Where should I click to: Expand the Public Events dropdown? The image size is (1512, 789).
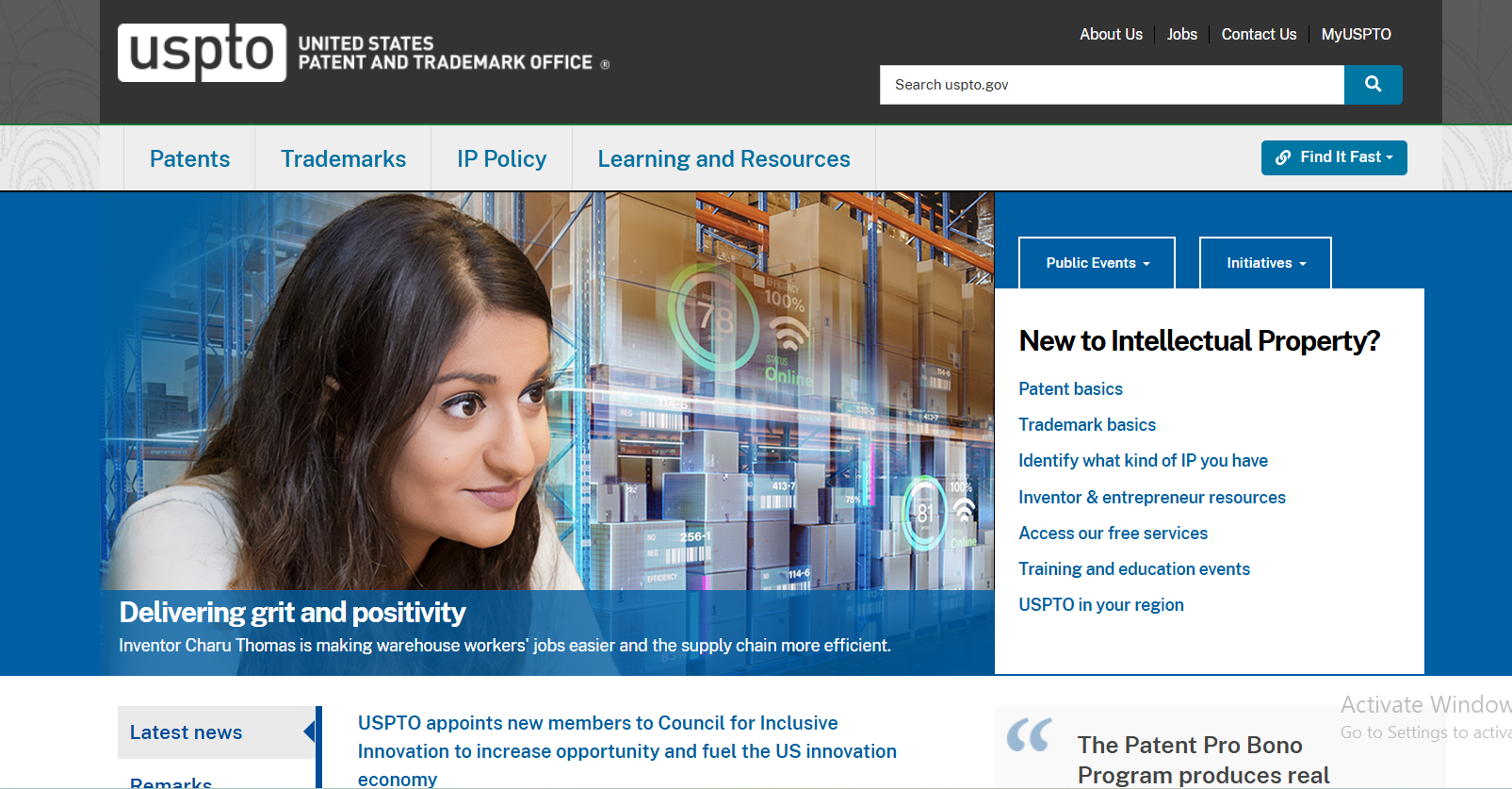point(1097,263)
